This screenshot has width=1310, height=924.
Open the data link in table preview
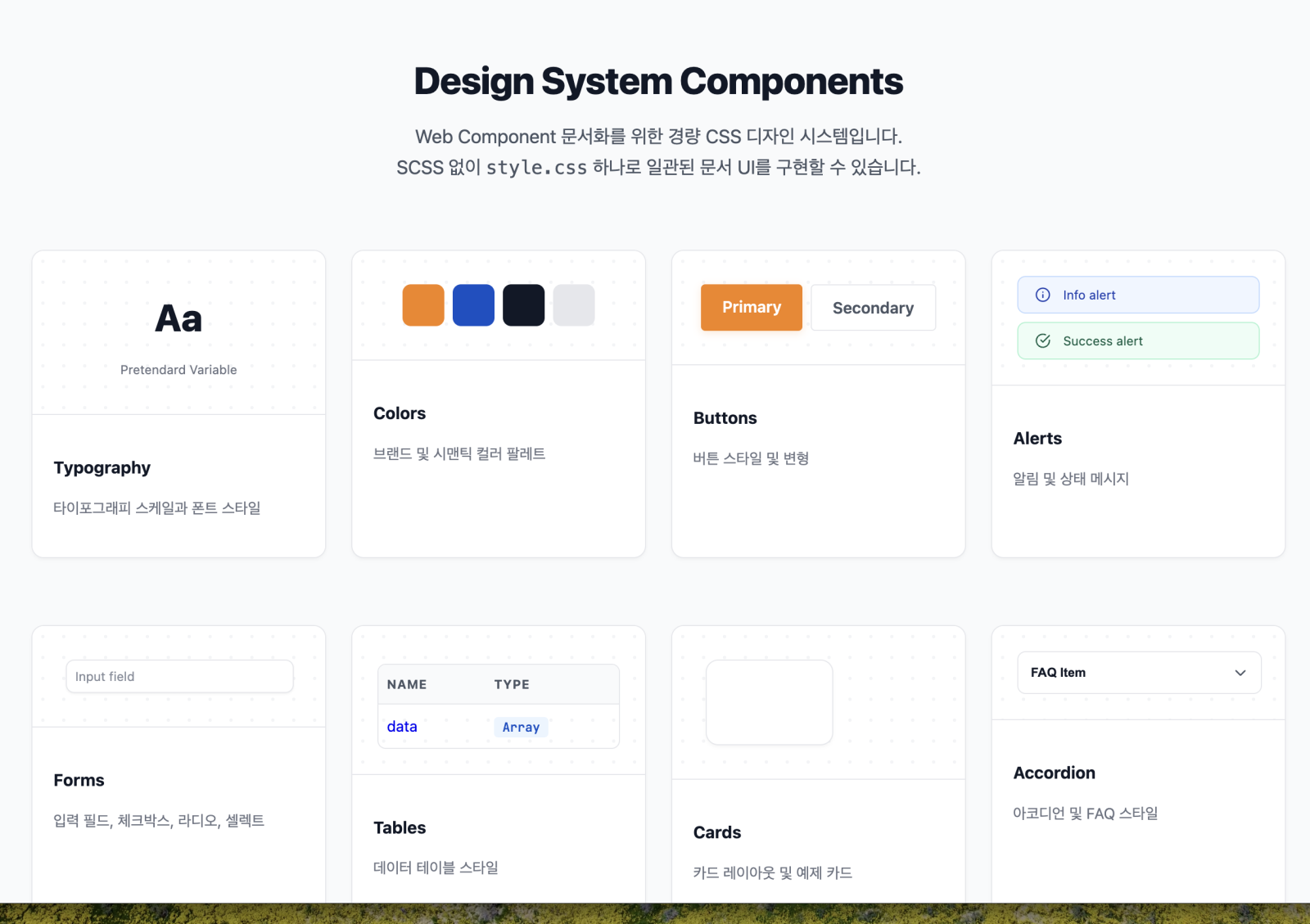pyautogui.click(x=402, y=727)
